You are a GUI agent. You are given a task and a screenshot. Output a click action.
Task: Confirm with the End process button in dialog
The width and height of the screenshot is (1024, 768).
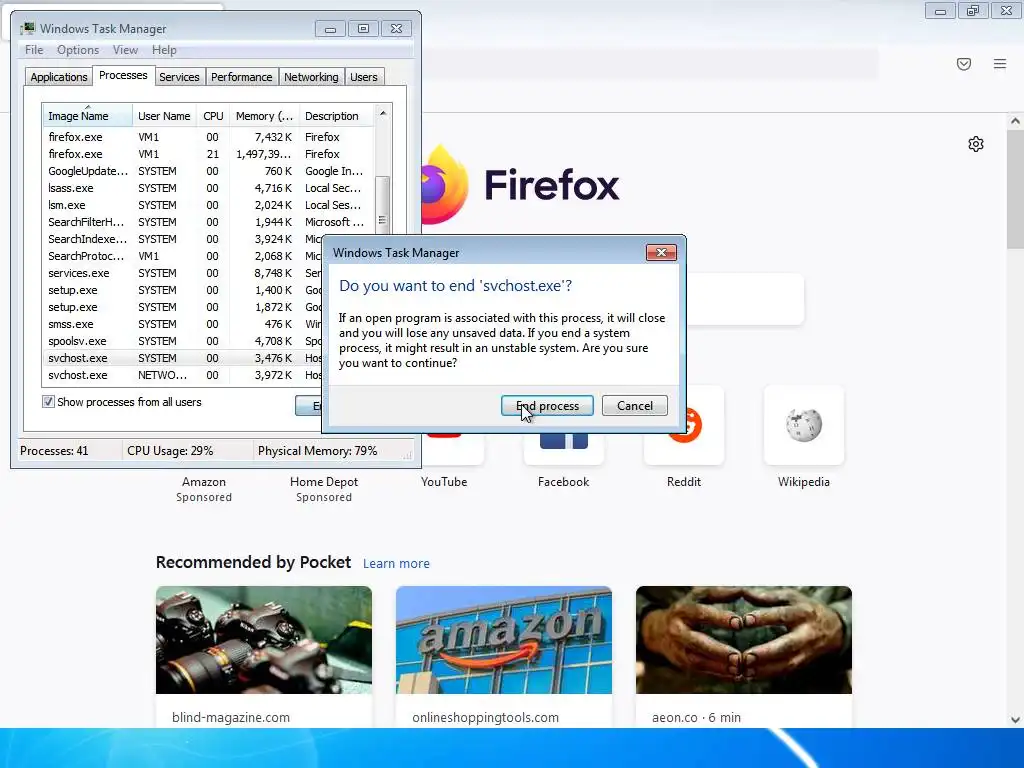[547, 406]
